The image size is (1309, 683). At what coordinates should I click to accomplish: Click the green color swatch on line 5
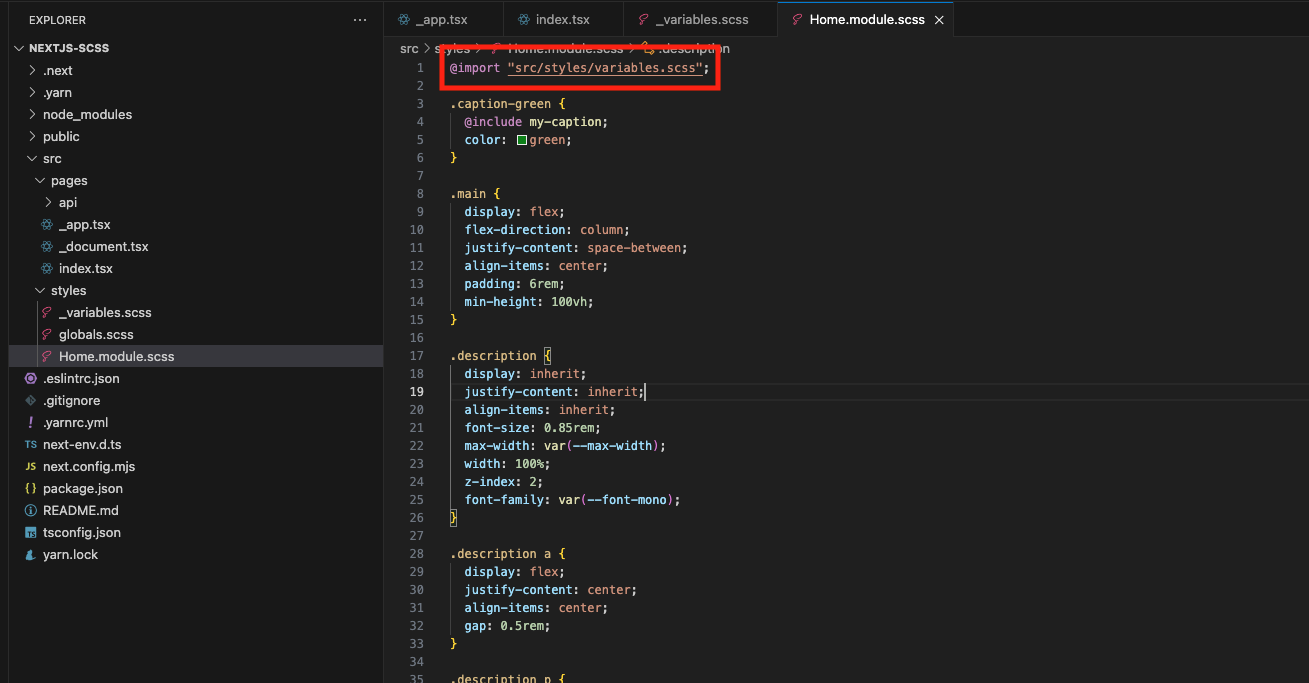pos(522,140)
